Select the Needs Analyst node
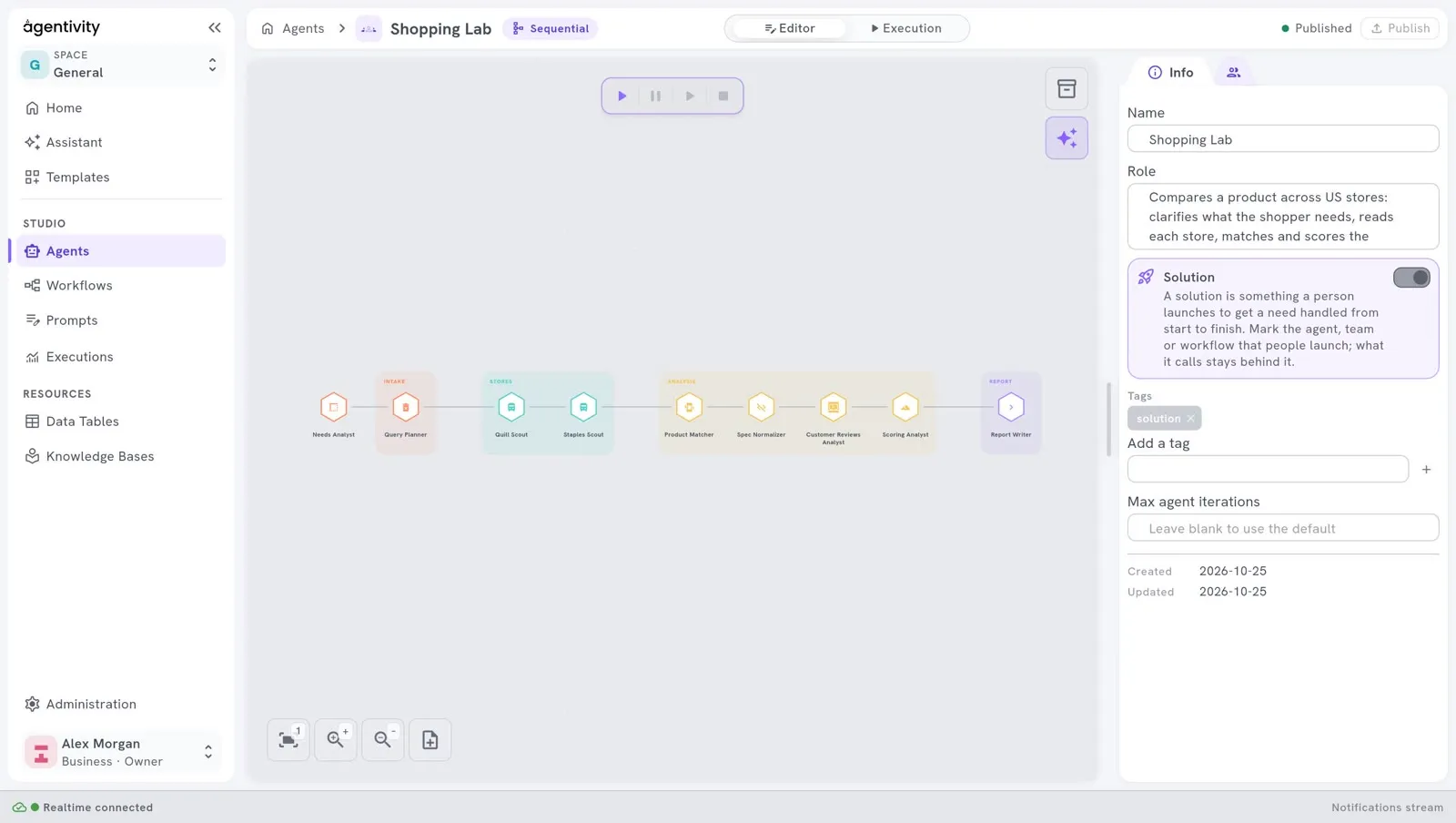Image resolution: width=1456 pixels, height=823 pixels. [334, 407]
